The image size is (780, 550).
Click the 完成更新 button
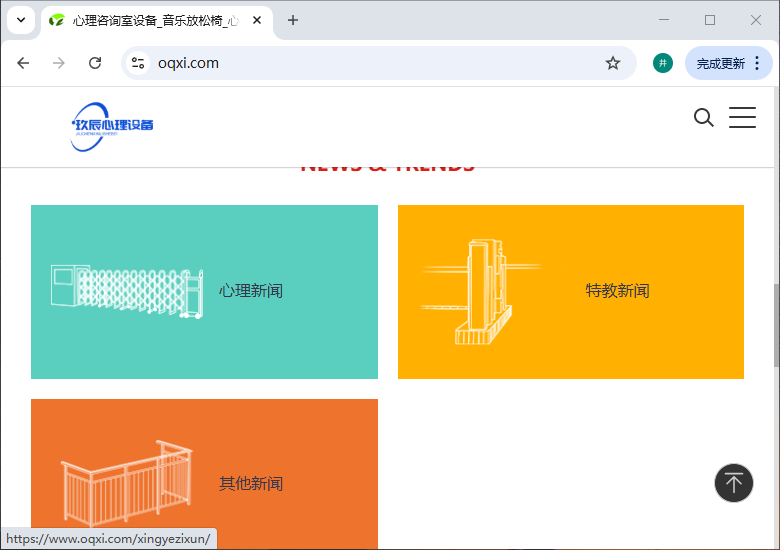(x=728, y=63)
